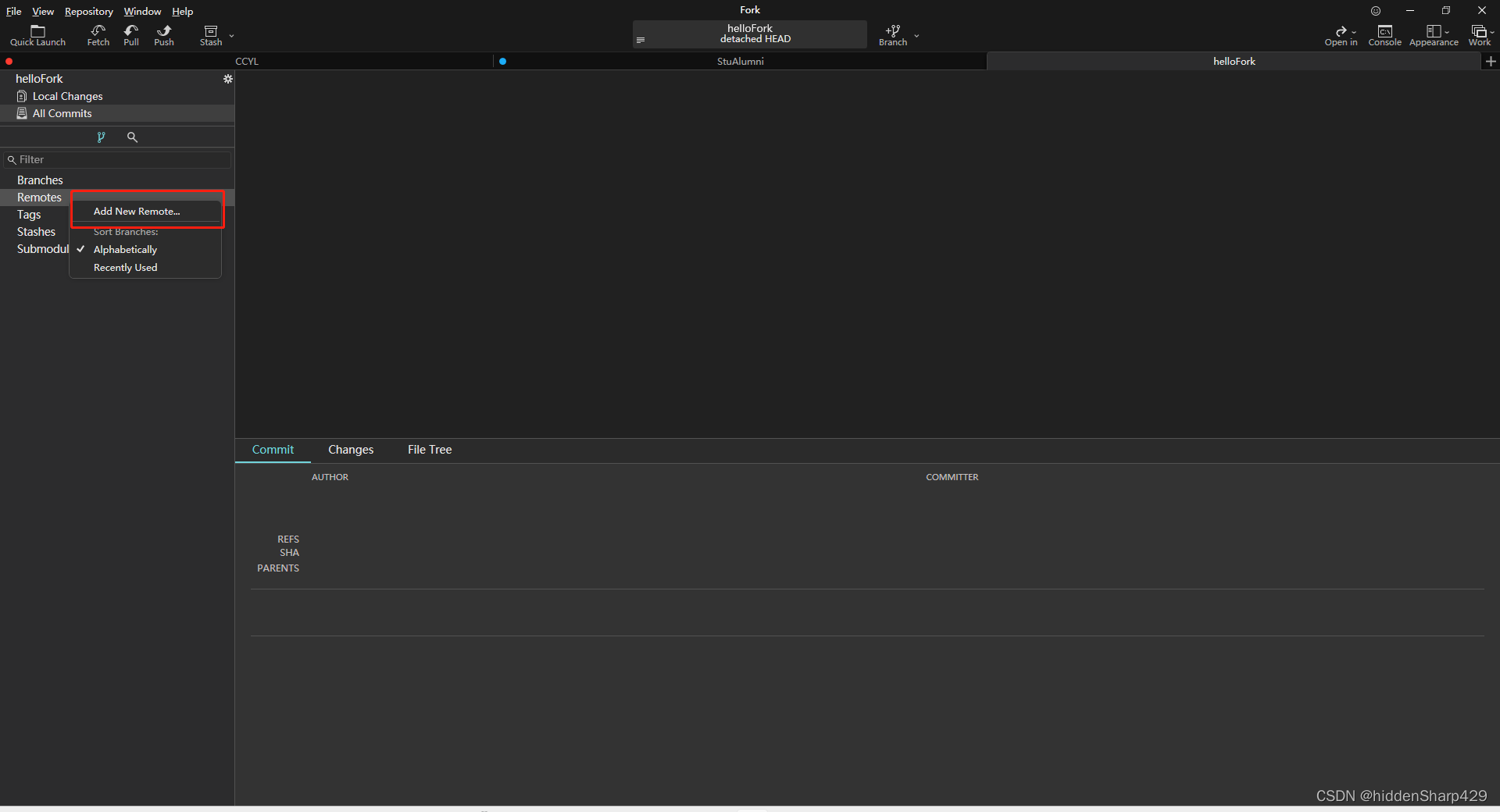The height and width of the screenshot is (812, 1500).
Task: Click the All Commits list icon
Action: coord(22,113)
